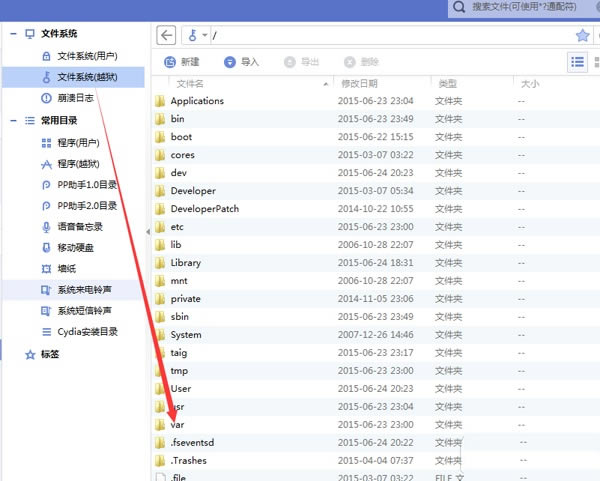Collapse the 常用目录 section
The height and width of the screenshot is (481, 600).
[x=13, y=121]
